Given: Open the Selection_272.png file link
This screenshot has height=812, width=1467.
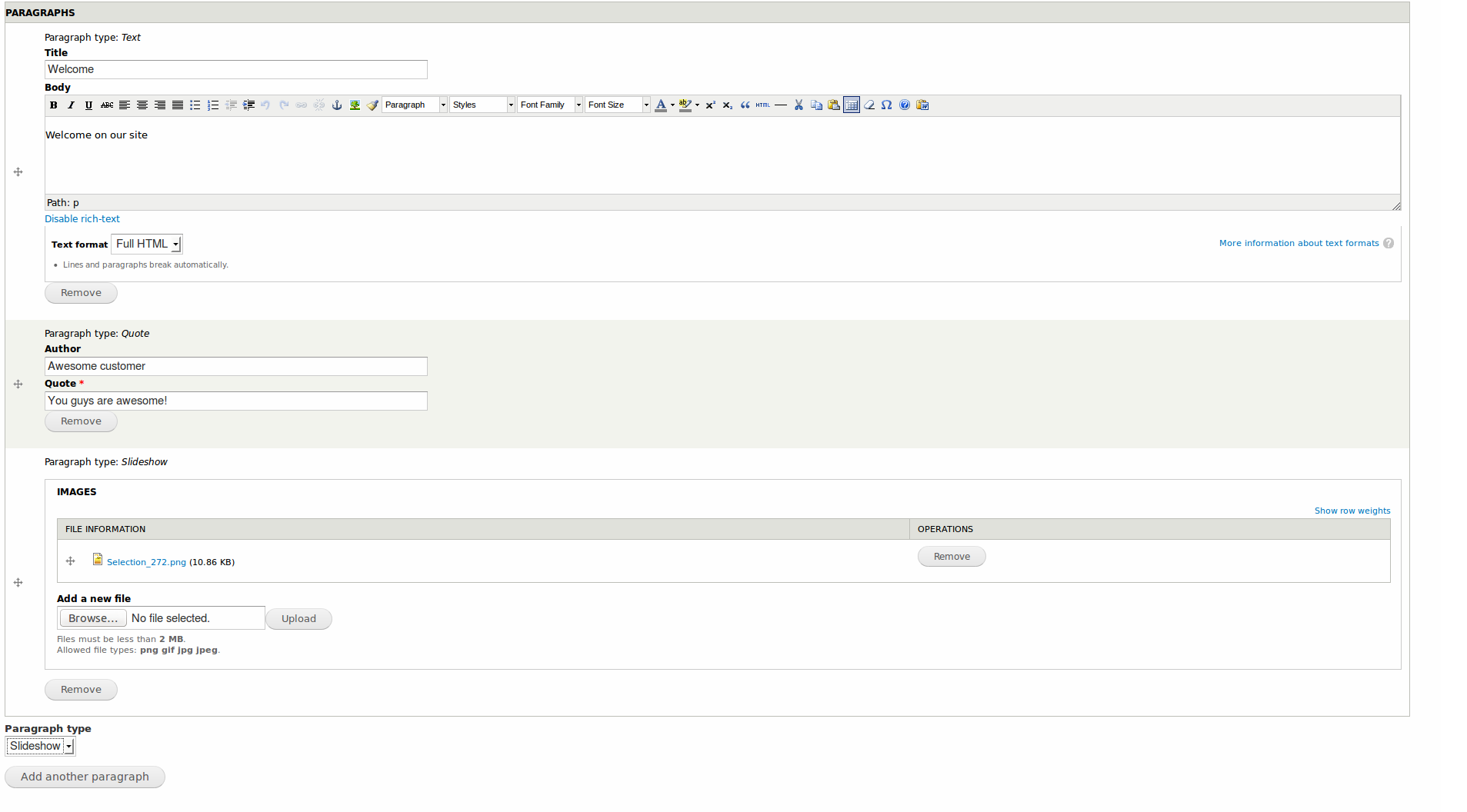Looking at the screenshot, I should [x=146, y=562].
